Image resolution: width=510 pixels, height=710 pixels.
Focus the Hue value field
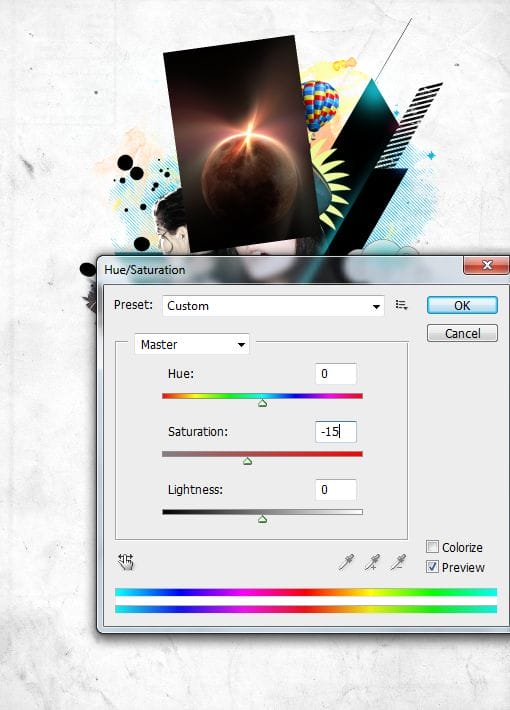(336, 374)
